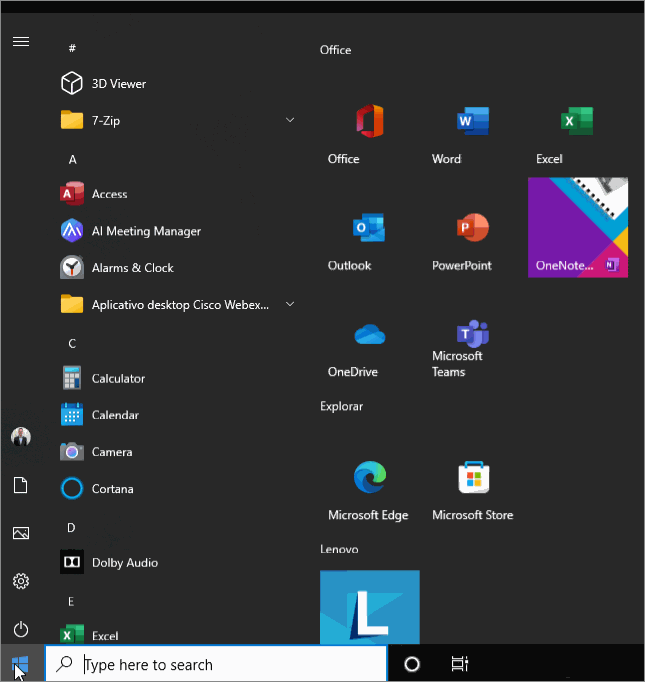Click the Explorar group title
The height and width of the screenshot is (682, 645).
pyautogui.click(x=341, y=406)
